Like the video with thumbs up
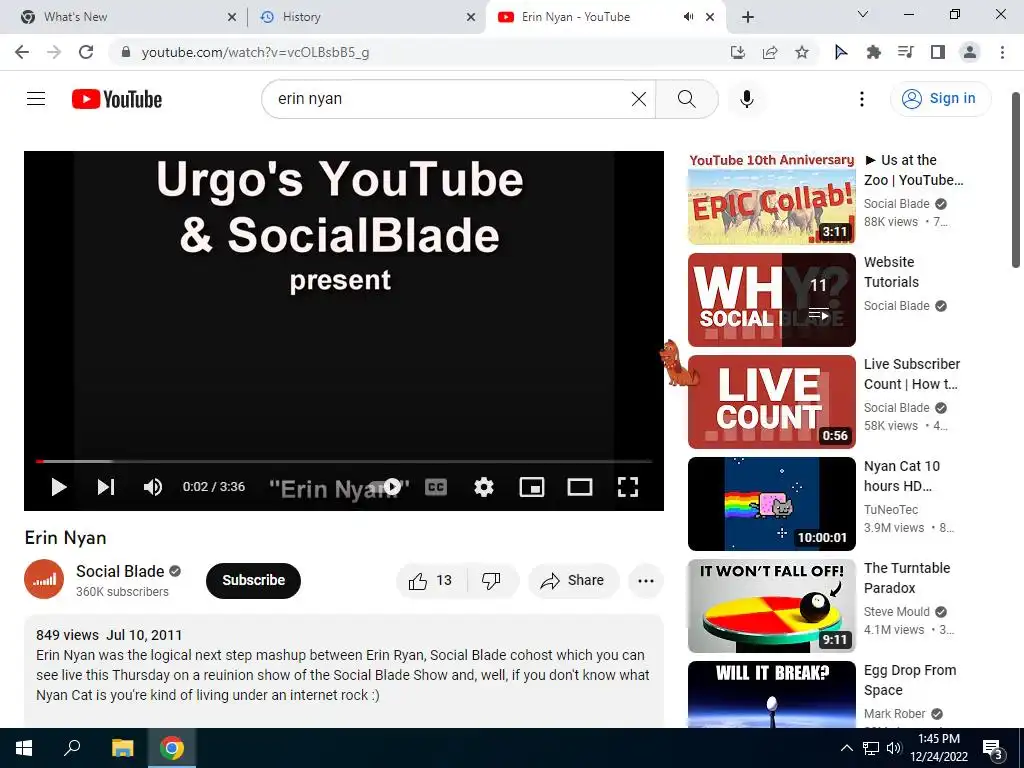 pos(431,581)
